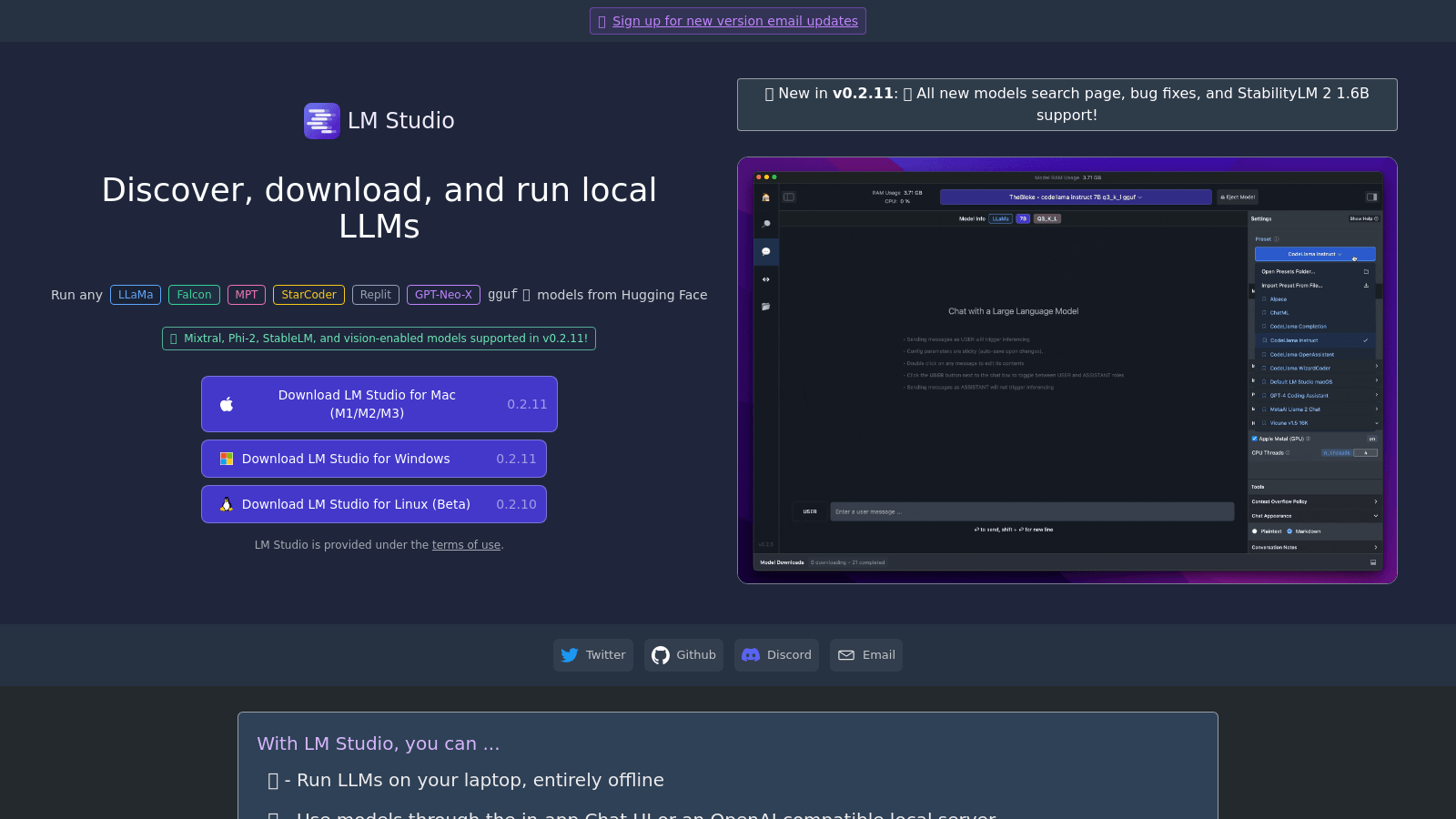Select the Vicuna v1.5 16K preset
The width and height of the screenshot is (1456, 819).
pyautogui.click(x=1315, y=422)
